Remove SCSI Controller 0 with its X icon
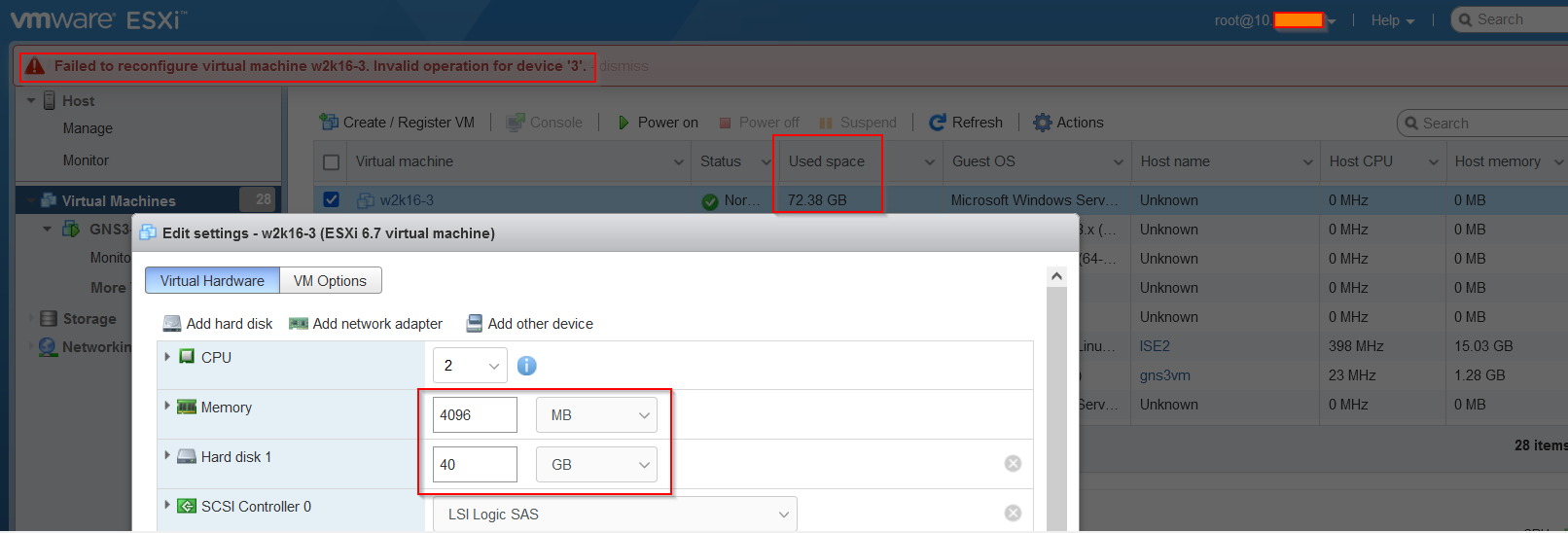This screenshot has width=1568, height=533. (x=1013, y=513)
